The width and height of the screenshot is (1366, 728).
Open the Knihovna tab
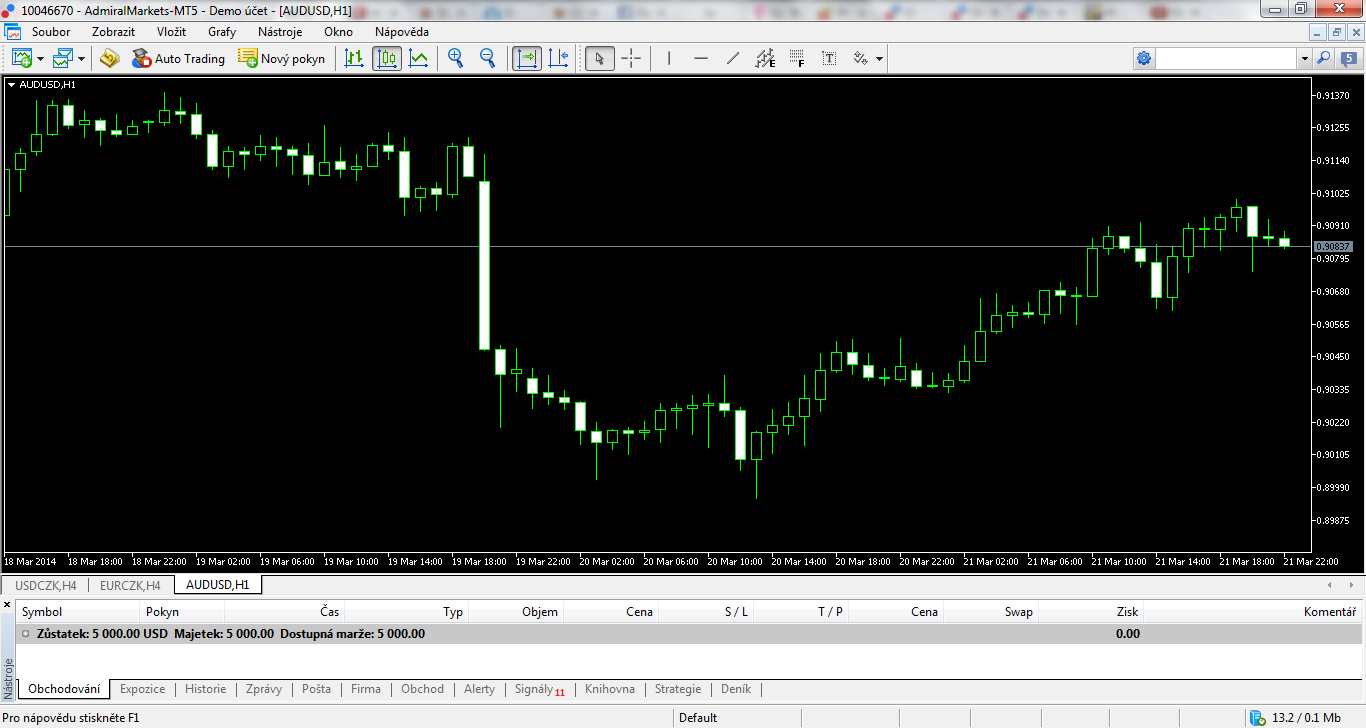pos(610,689)
